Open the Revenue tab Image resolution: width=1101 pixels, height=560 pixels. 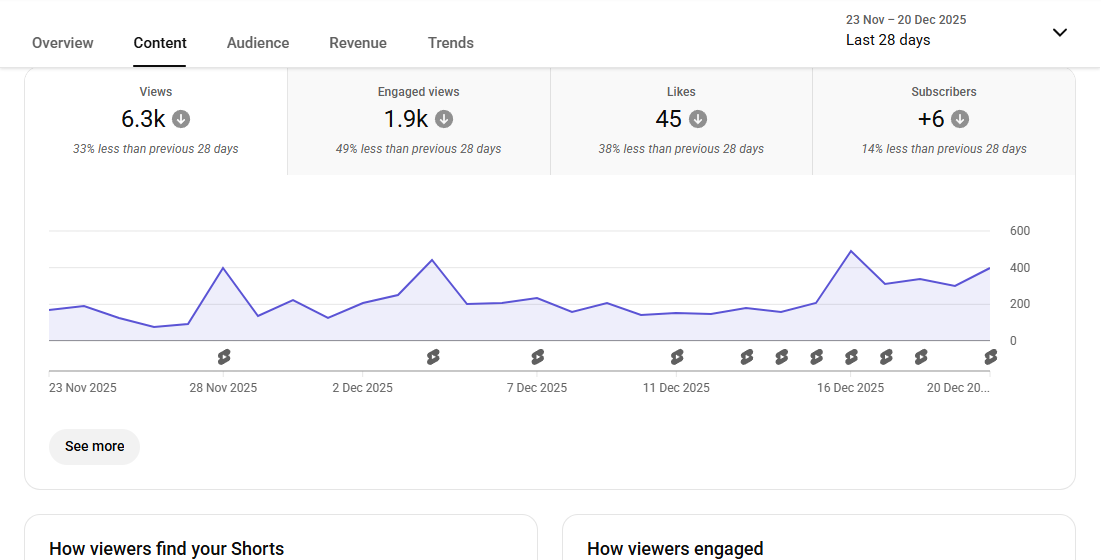[x=358, y=43]
